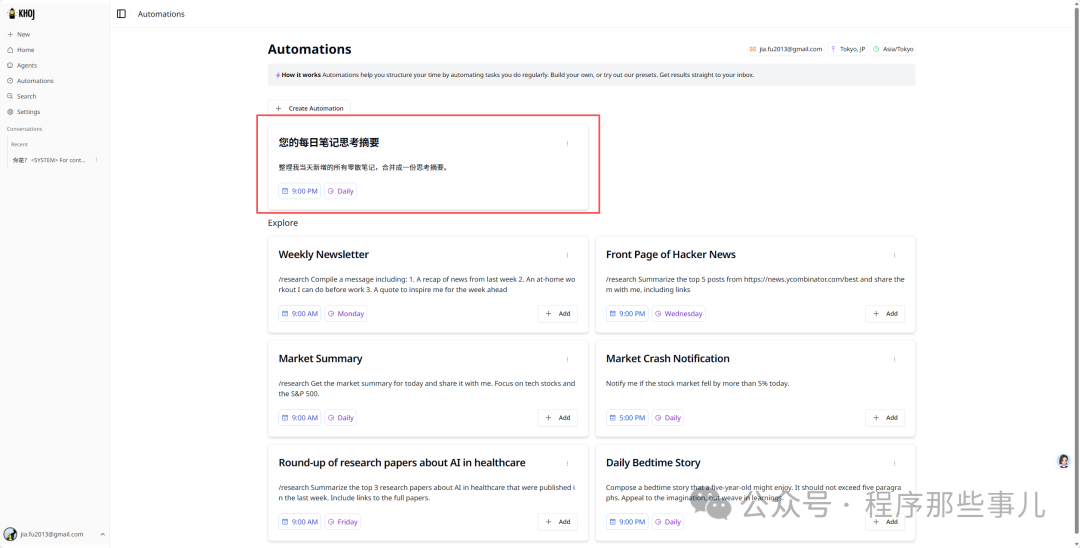Screen dimensions: 1080x548
Task: Click Daily badge on 您的每日笔记思考摘要
Action: (340, 191)
